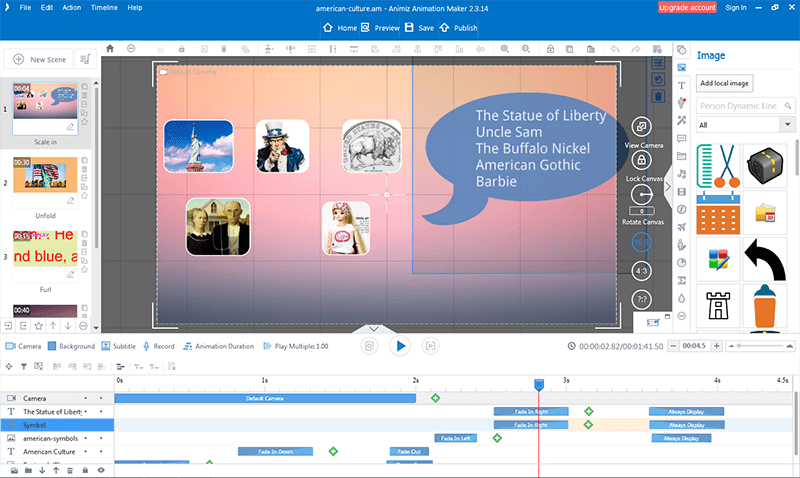This screenshot has width=800, height=478.
Task: Click the Rotate Canvas dial
Action: tap(641, 195)
